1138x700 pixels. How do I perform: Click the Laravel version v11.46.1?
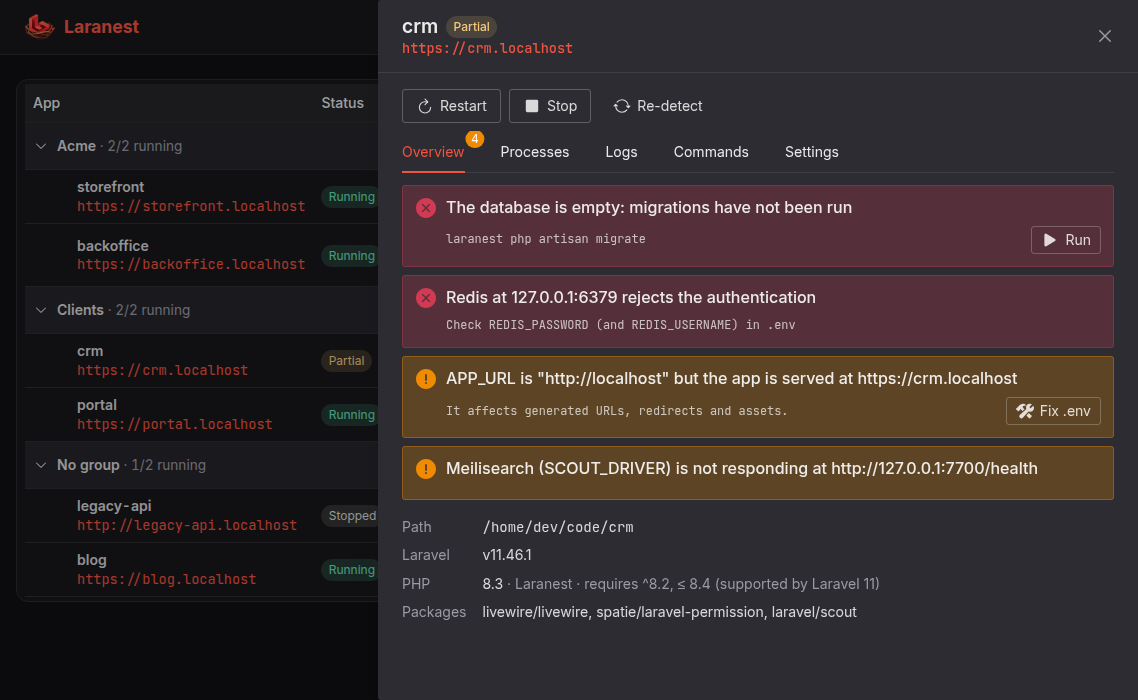click(507, 555)
